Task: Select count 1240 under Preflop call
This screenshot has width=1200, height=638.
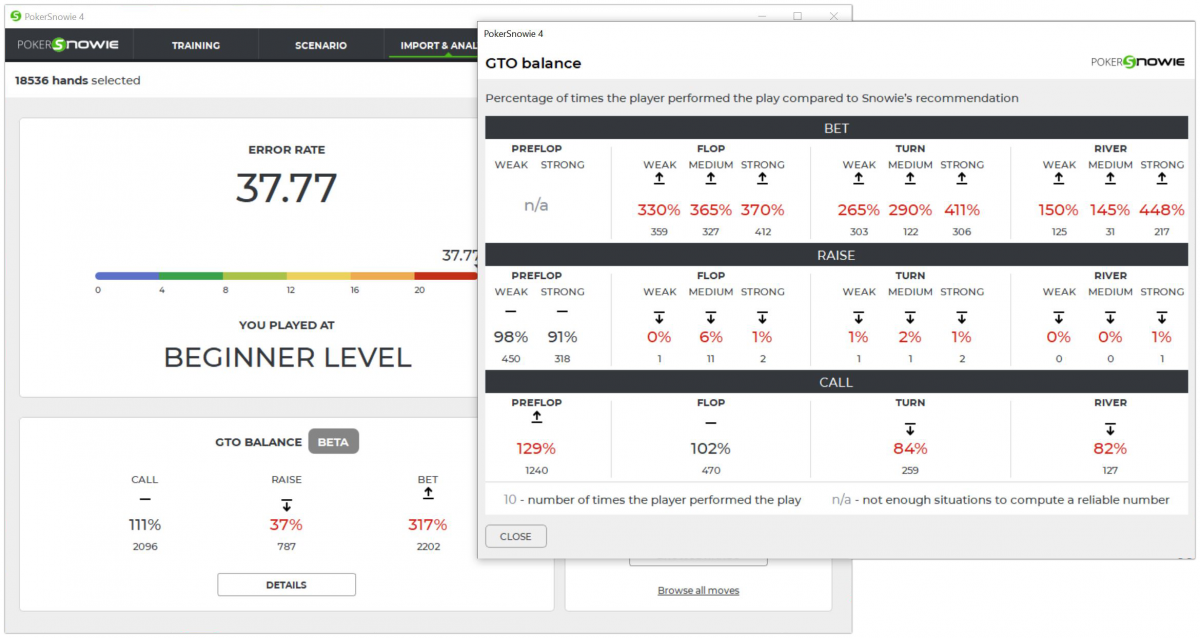Action: [536, 470]
